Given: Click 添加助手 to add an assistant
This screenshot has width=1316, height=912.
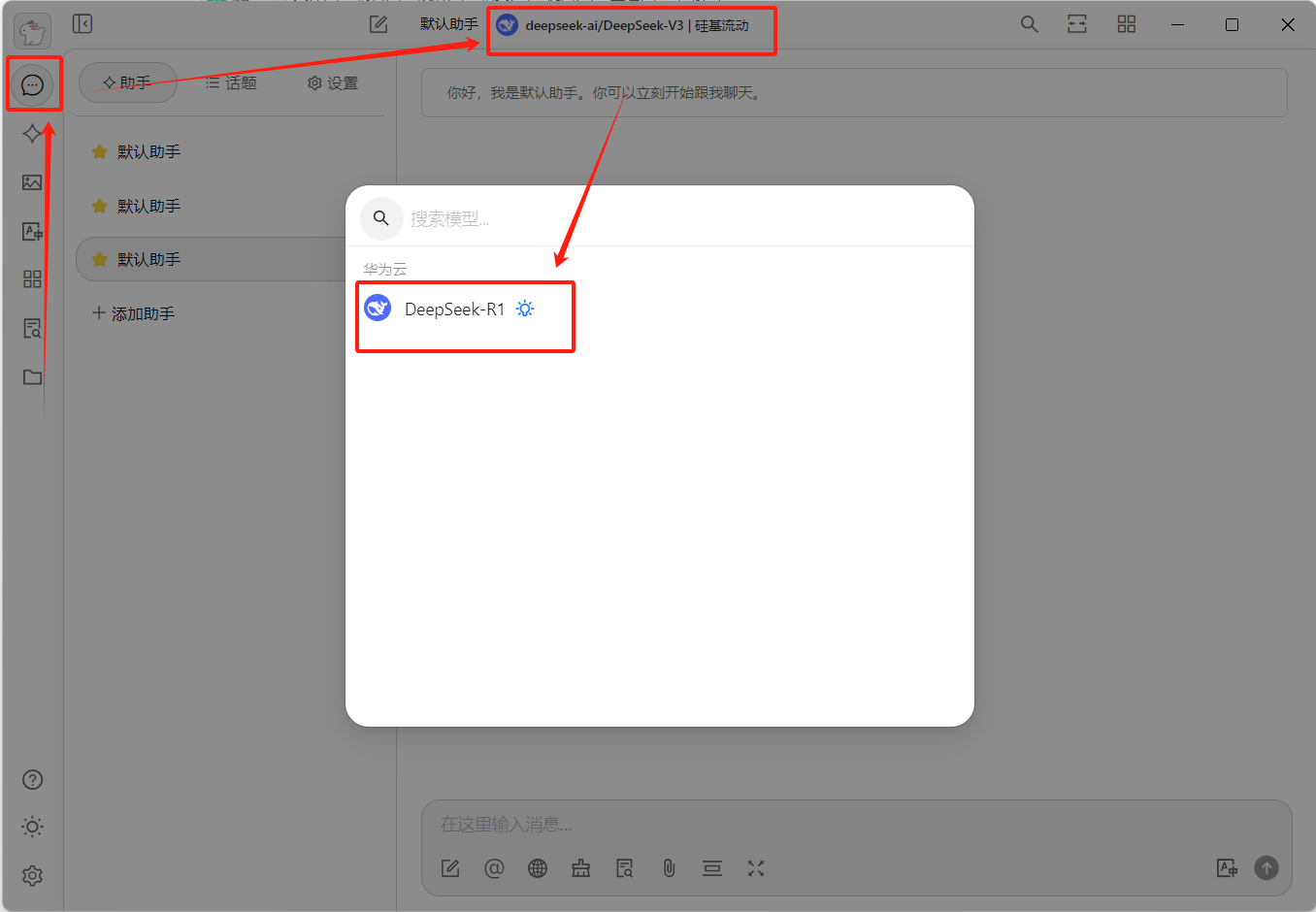Looking at the screenshot, I should coord(134,313).
